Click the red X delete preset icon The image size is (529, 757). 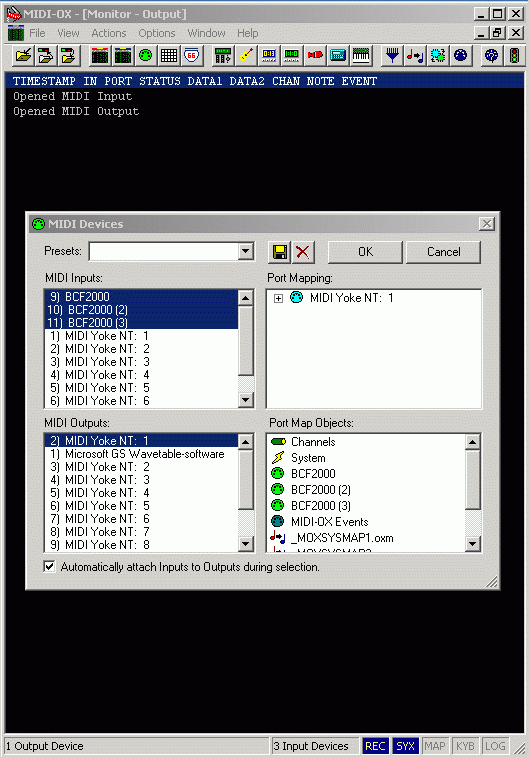[303, 252]
